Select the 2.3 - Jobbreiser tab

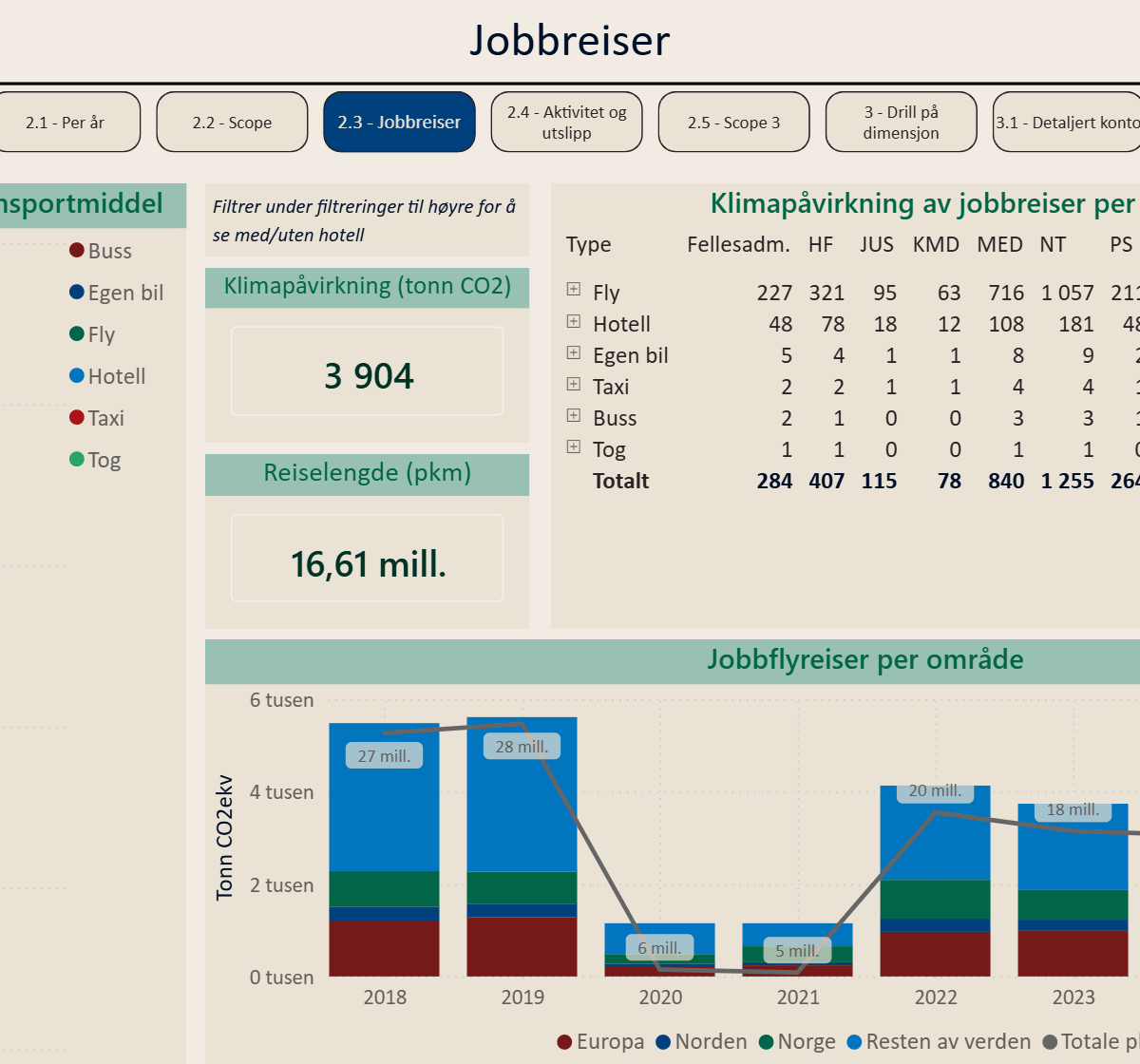click(399, 123)
